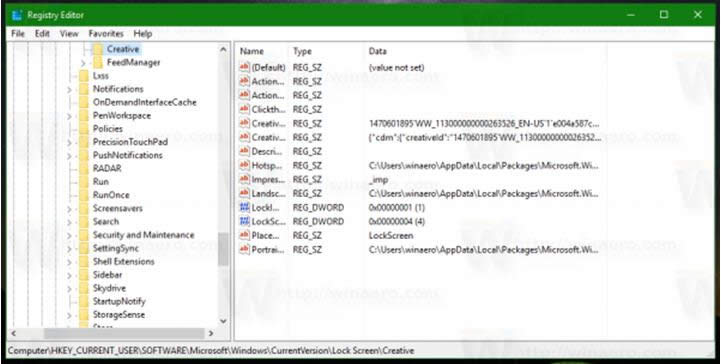Click the LockSc... DWORD value icon
The width and height of the screenshot is (721, 364).
click(x=244, y=222)
